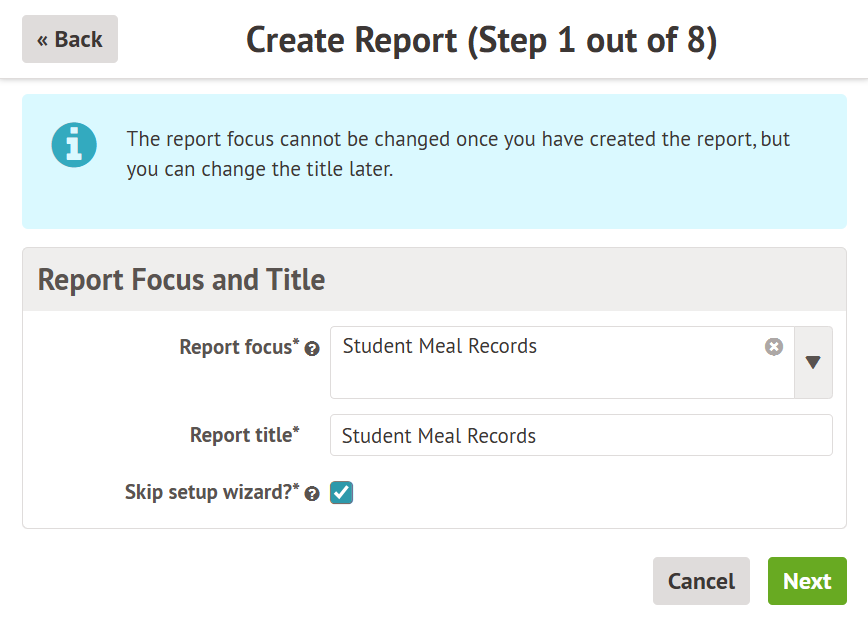Expand the Report focus dropdown arrow

[x=813, y=362]
